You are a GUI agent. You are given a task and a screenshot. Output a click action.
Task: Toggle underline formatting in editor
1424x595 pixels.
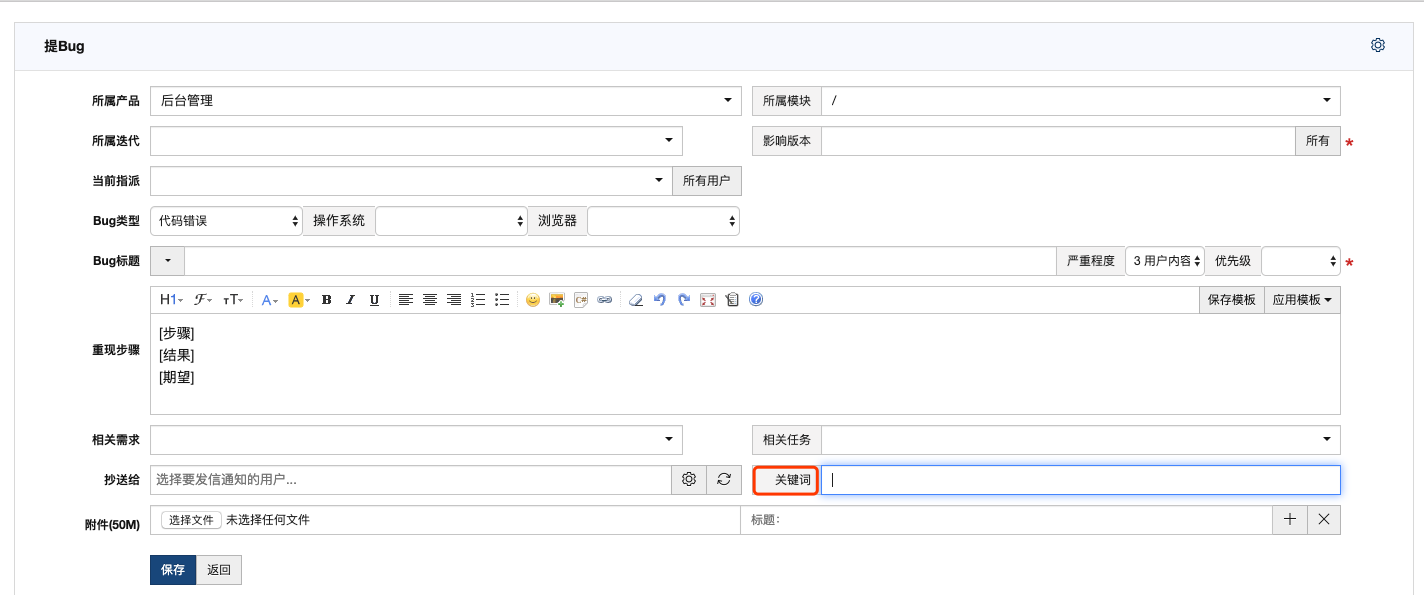click(374, 300)
